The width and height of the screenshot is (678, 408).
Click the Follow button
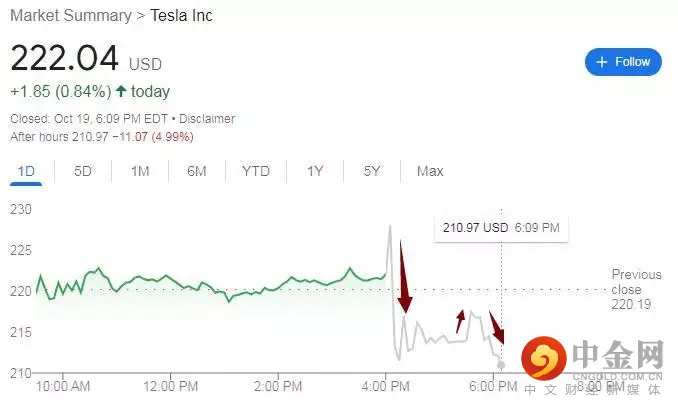[623, 62]
